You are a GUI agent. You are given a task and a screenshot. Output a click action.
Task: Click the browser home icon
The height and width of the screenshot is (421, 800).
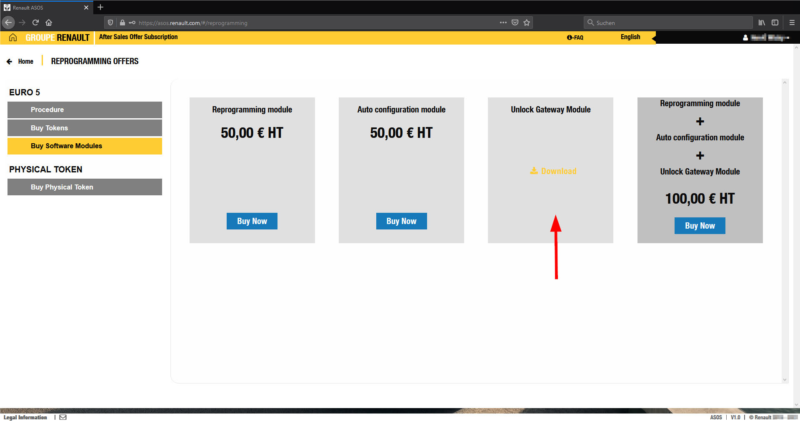(48, 22)
